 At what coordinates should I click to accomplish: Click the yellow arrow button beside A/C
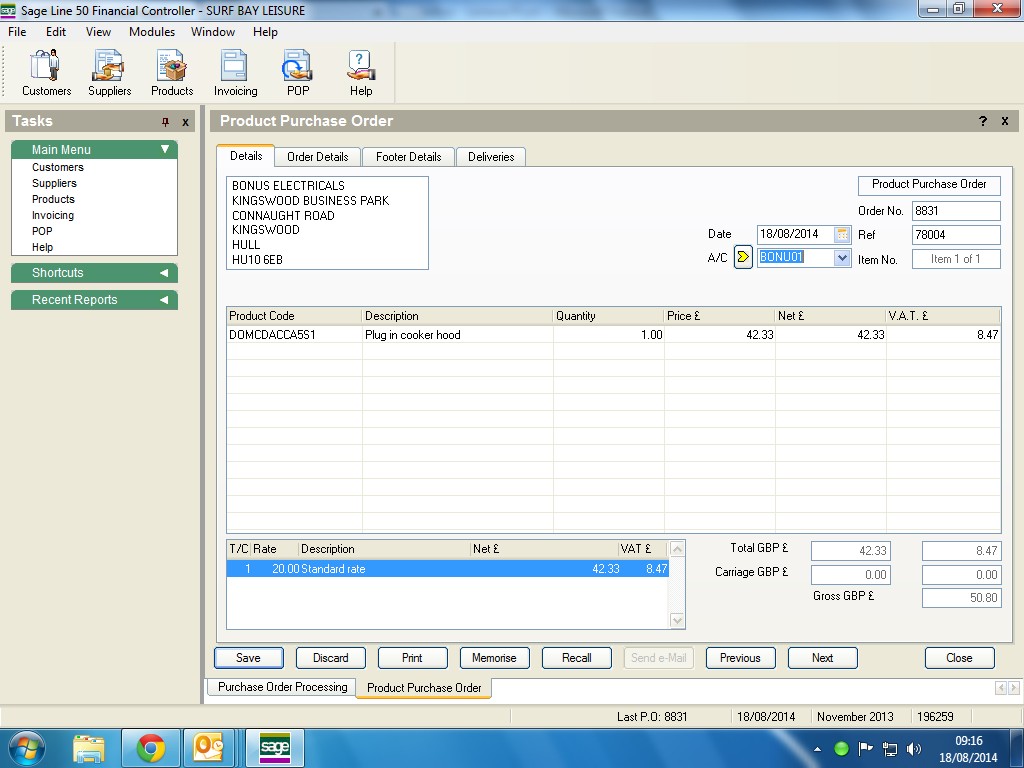743,258
